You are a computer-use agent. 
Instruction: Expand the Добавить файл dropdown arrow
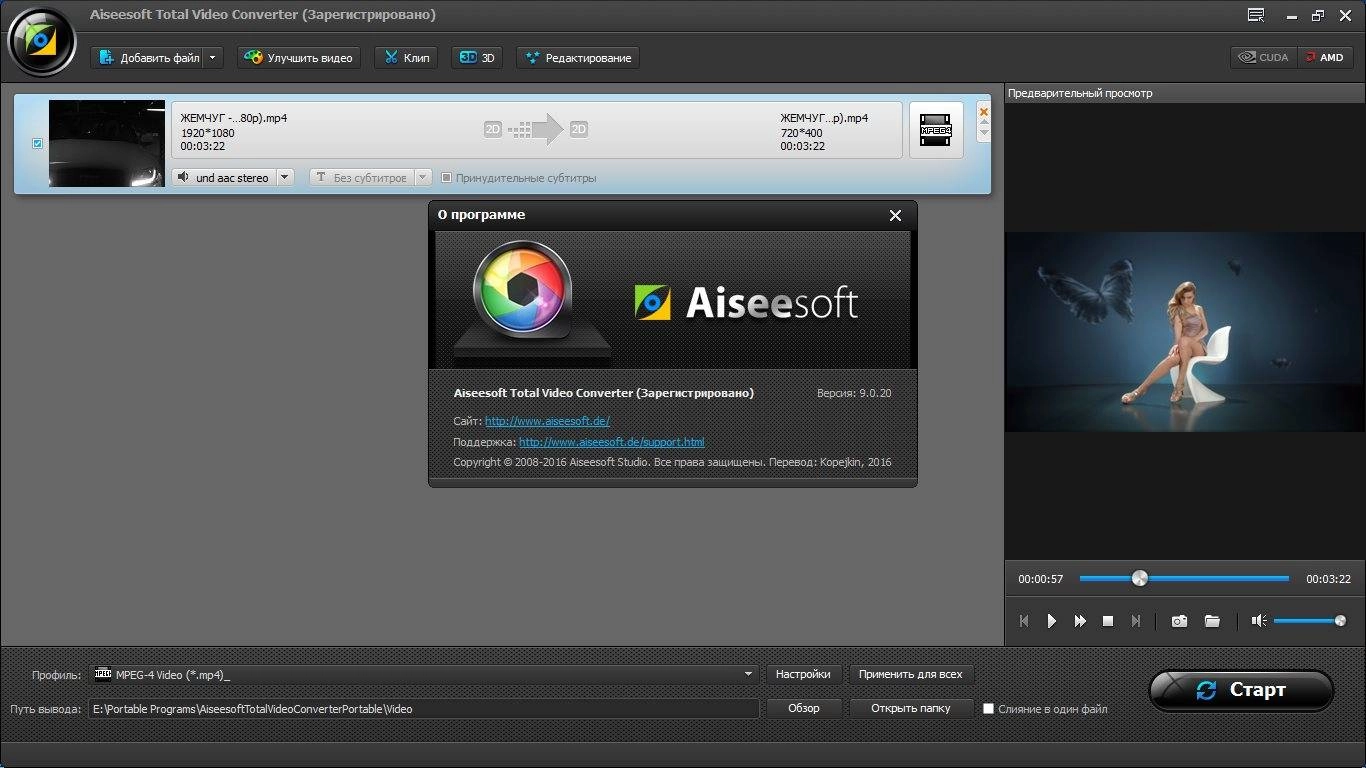pos(212,58)
